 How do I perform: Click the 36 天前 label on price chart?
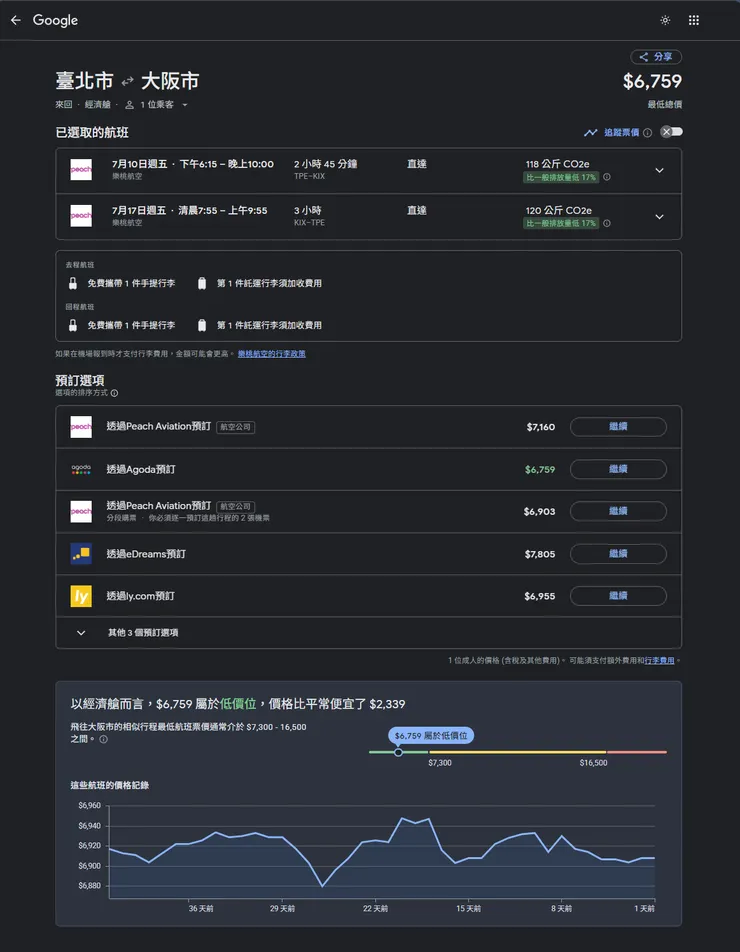tap(201, 909)
